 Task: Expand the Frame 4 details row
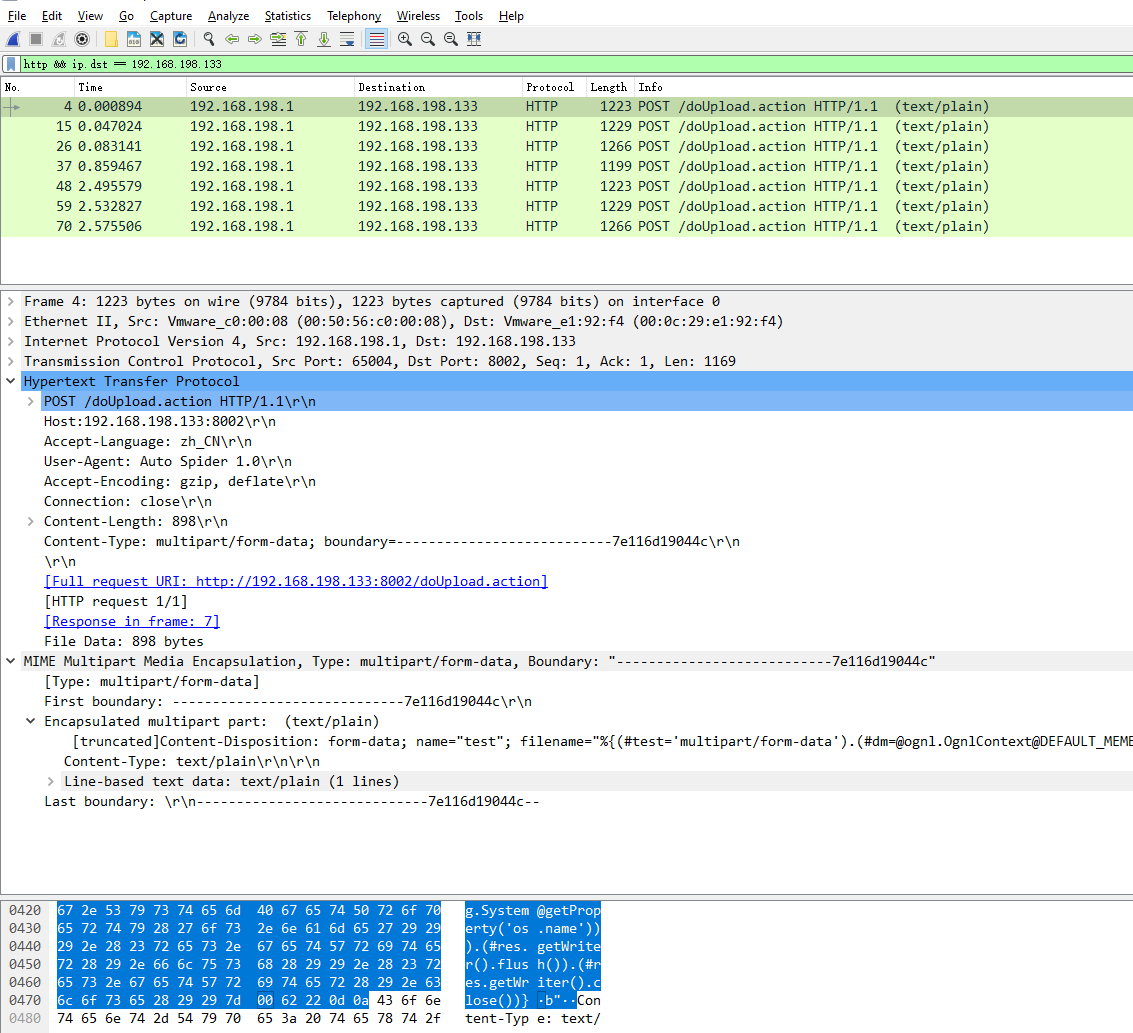coord(11,301)
